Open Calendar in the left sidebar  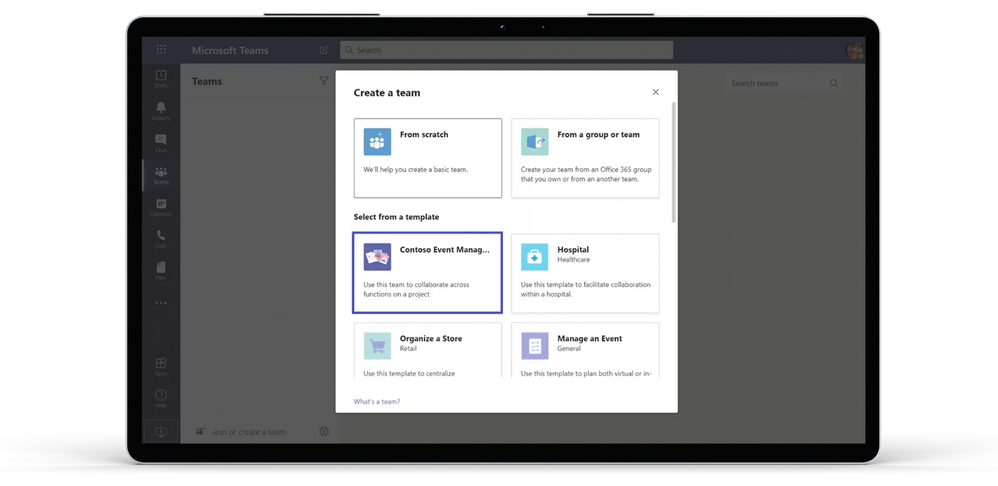point(161,207)
